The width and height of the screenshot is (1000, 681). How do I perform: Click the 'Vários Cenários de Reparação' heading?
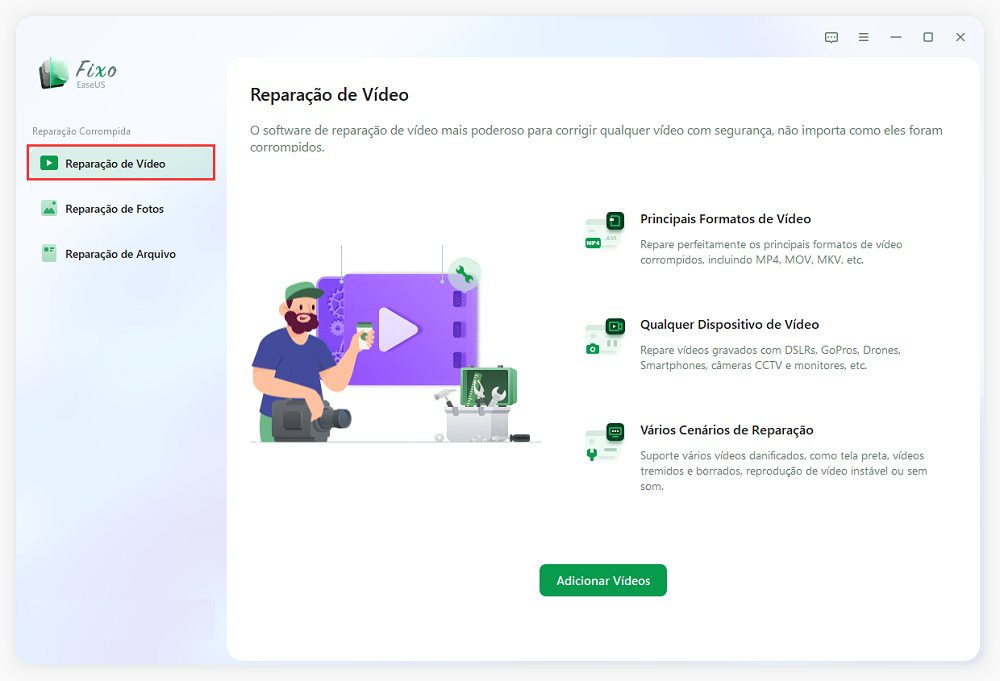pyautogui.click(x=727, y=430)
